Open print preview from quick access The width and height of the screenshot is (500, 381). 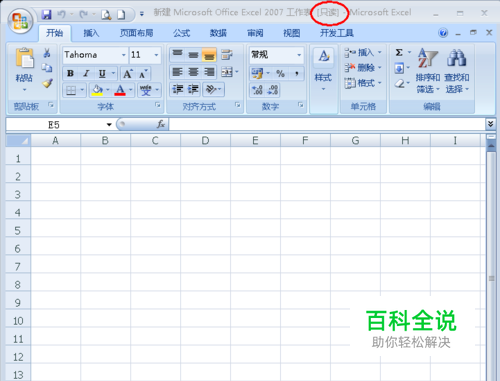(106, 14)
